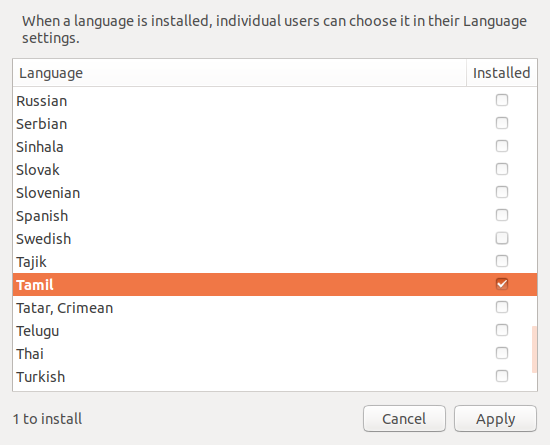The height and width of the screenshot is (445, 550).
Task: Check the Russian installed checkbox
Action: (502, 100)
